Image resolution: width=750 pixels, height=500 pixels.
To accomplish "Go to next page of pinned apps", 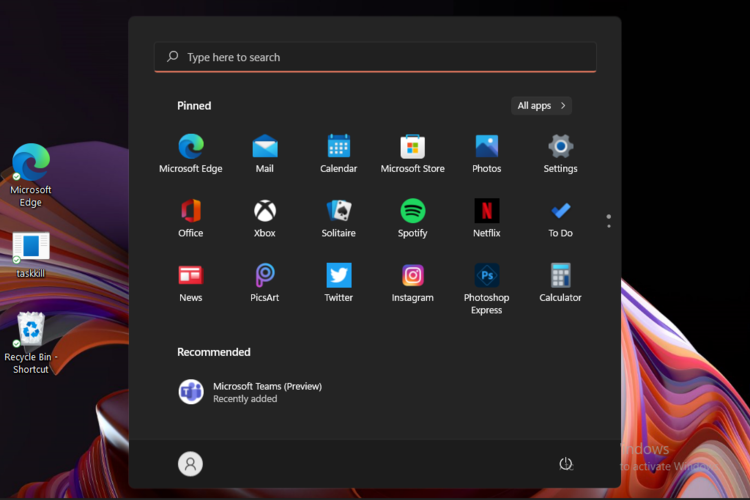I will click(x=608, y=226).
